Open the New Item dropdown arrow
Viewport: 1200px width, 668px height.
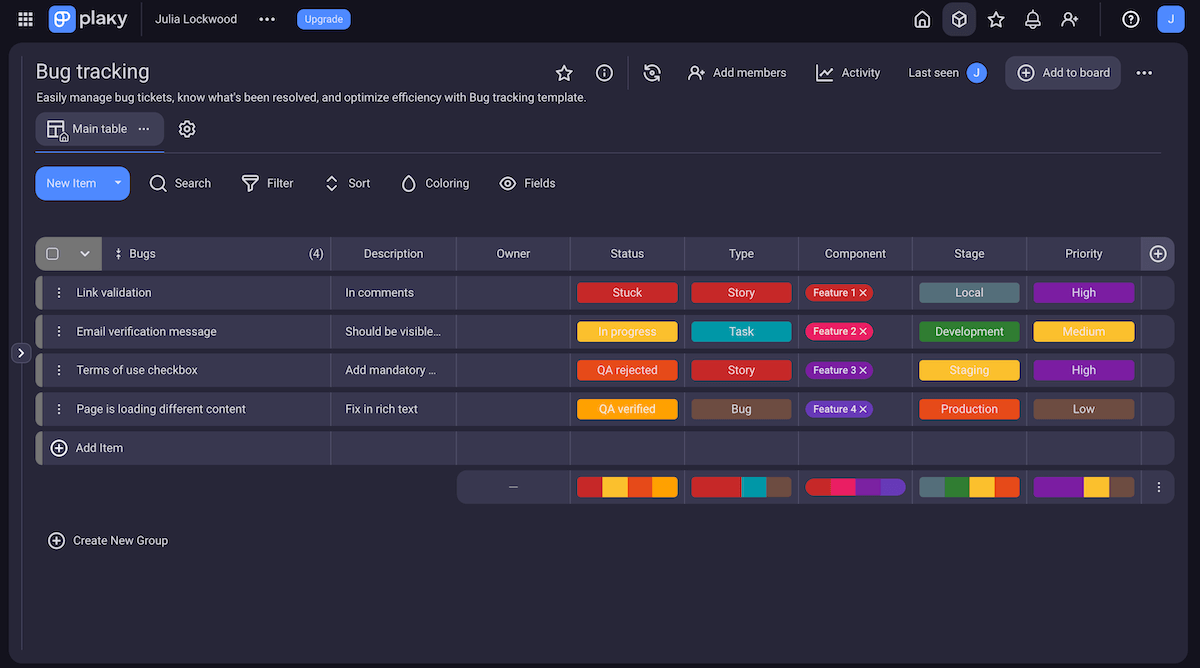(x=117, y=183)
